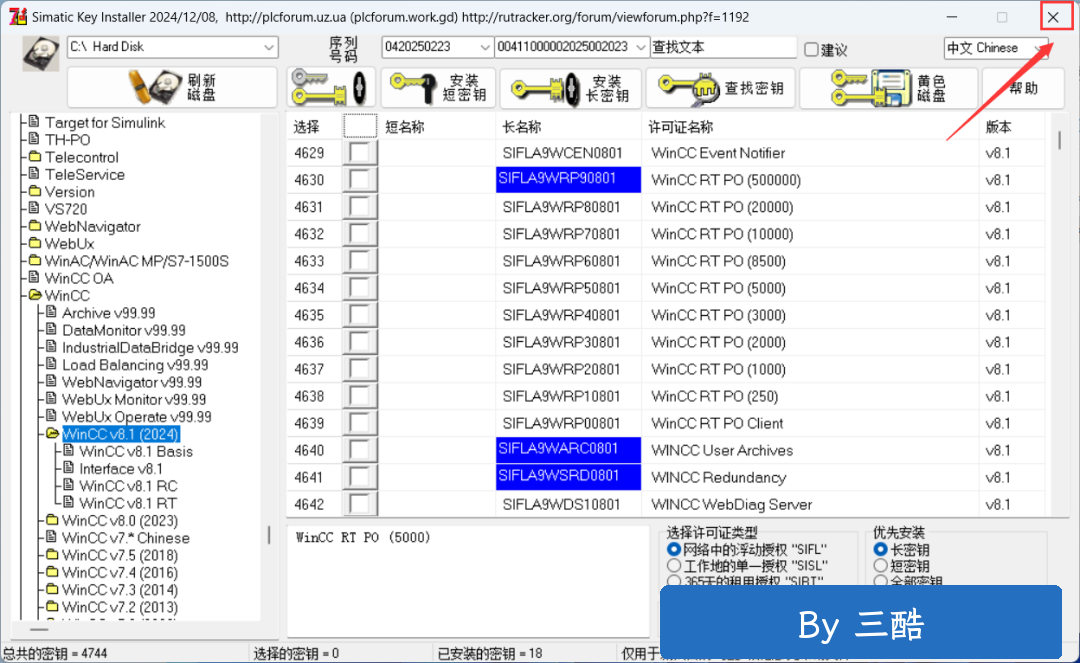1080x663 pixels.
Task: Click the document icon beside Load Balancing v99.99
Action: (x=51, y=364)
